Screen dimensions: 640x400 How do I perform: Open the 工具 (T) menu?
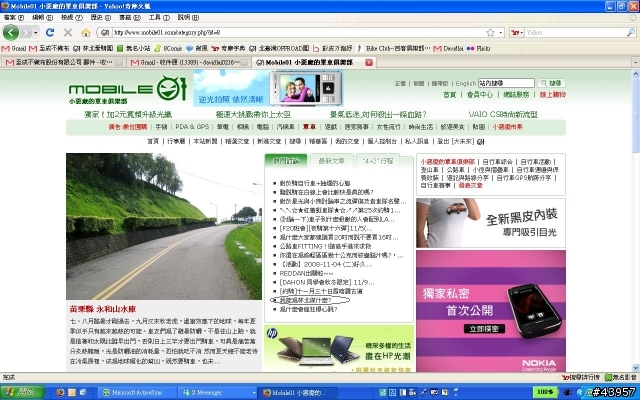159,18
